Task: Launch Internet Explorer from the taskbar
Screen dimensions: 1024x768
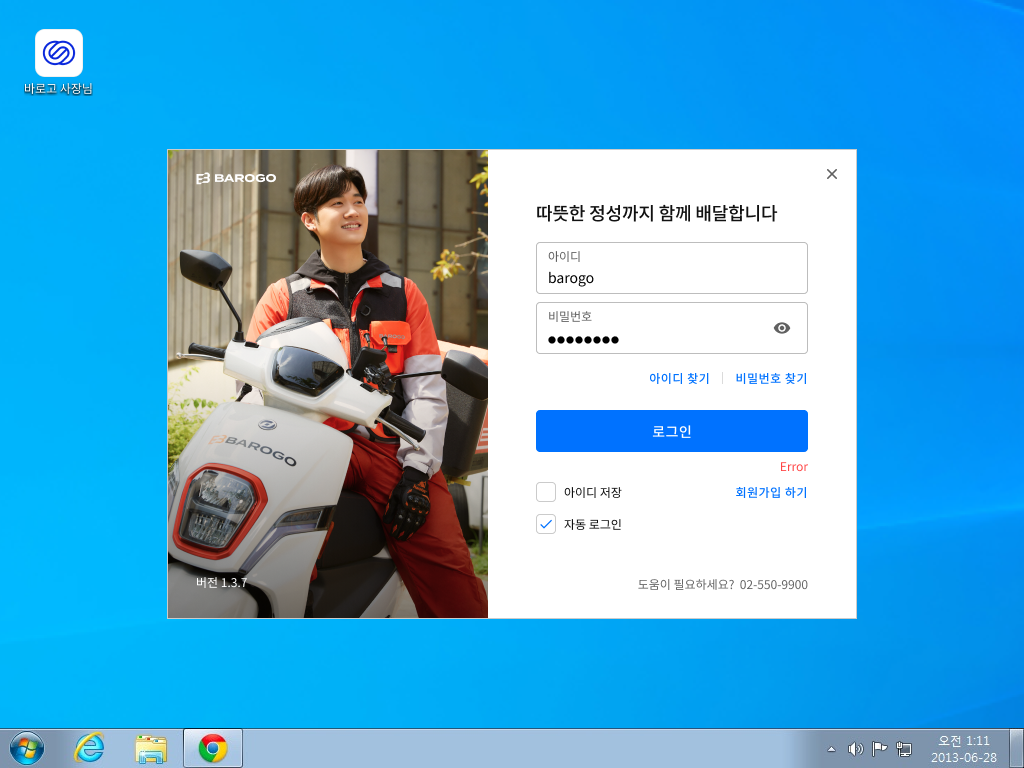Action: pos(89,748)
